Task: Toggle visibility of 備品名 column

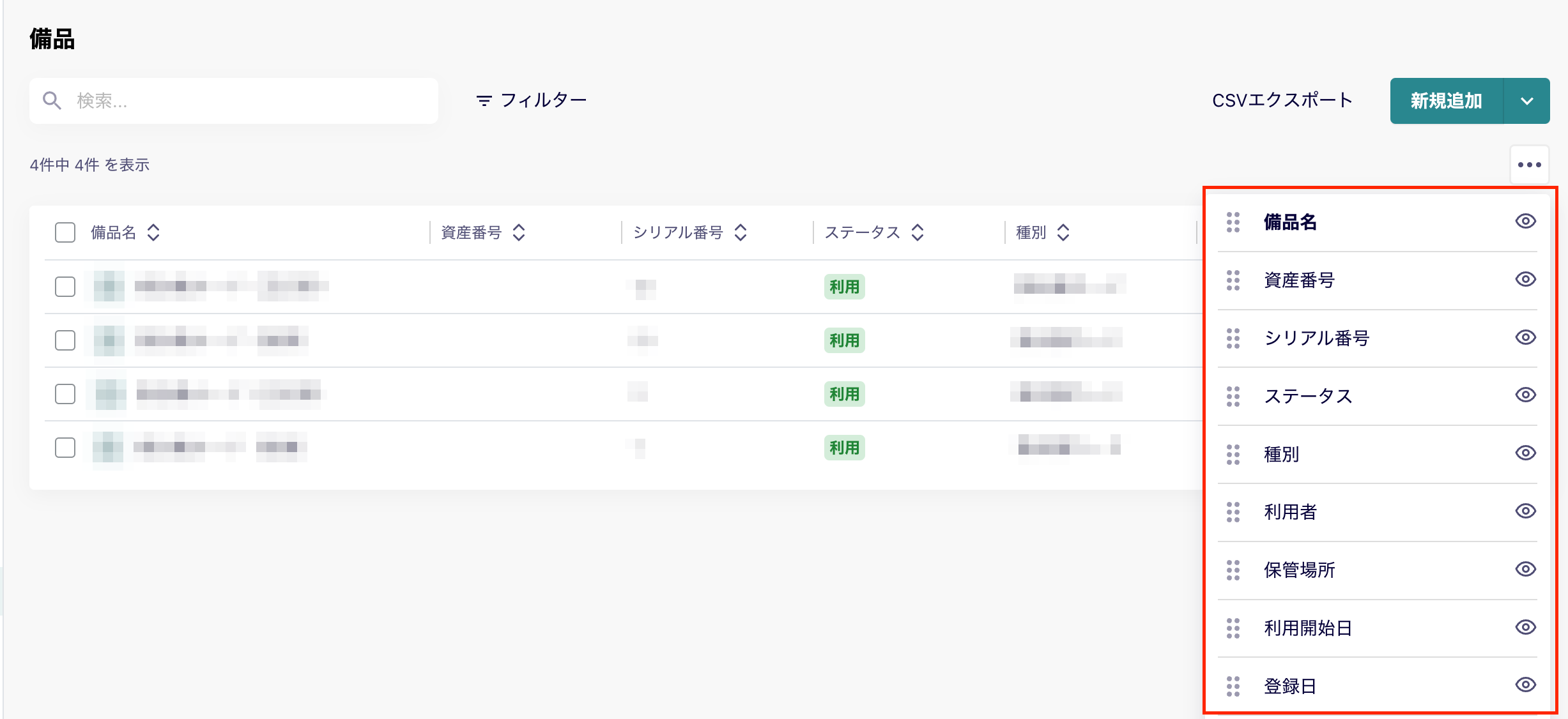Action: (1526, 222)
